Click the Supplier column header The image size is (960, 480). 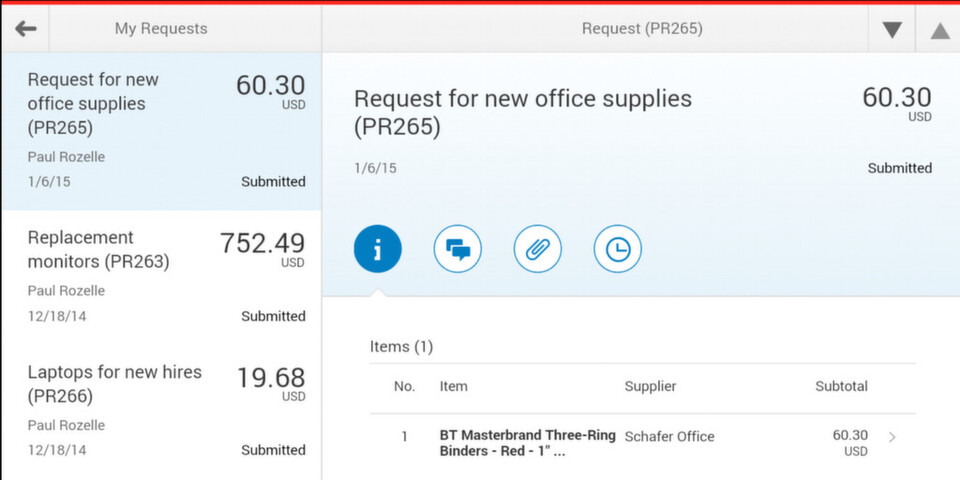(x=650, y=386)
